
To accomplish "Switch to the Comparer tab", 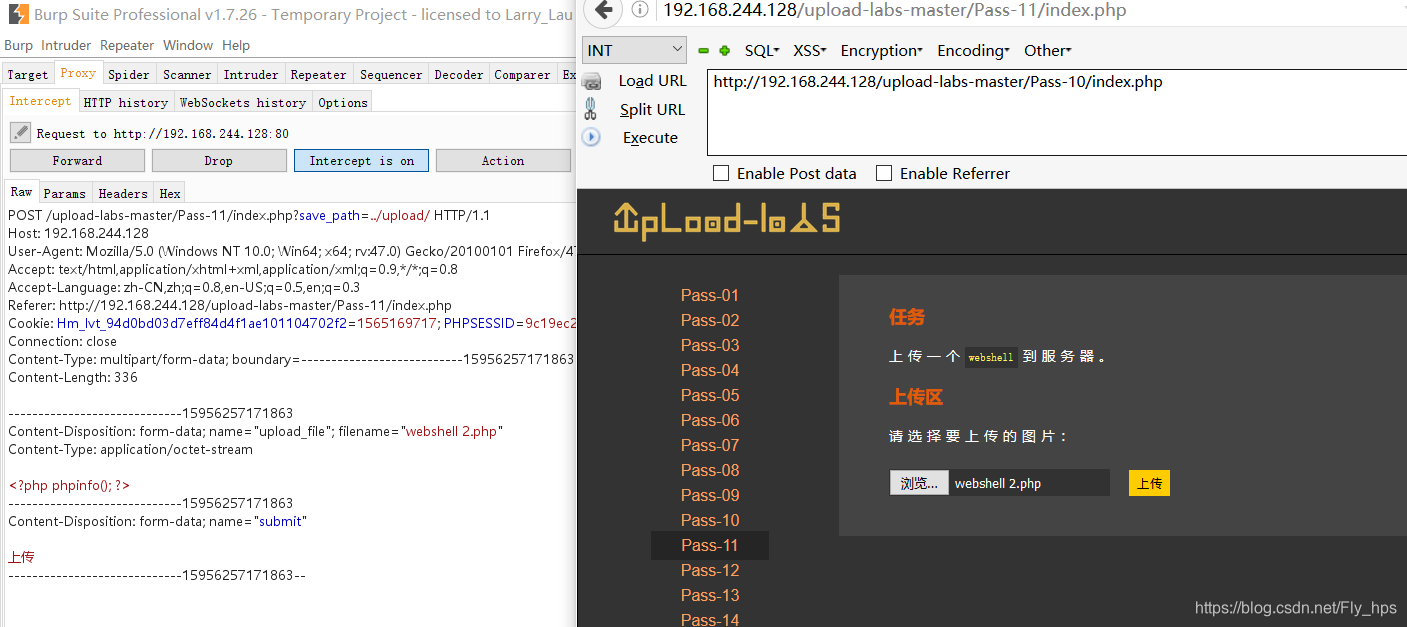I will coord(522,74).
